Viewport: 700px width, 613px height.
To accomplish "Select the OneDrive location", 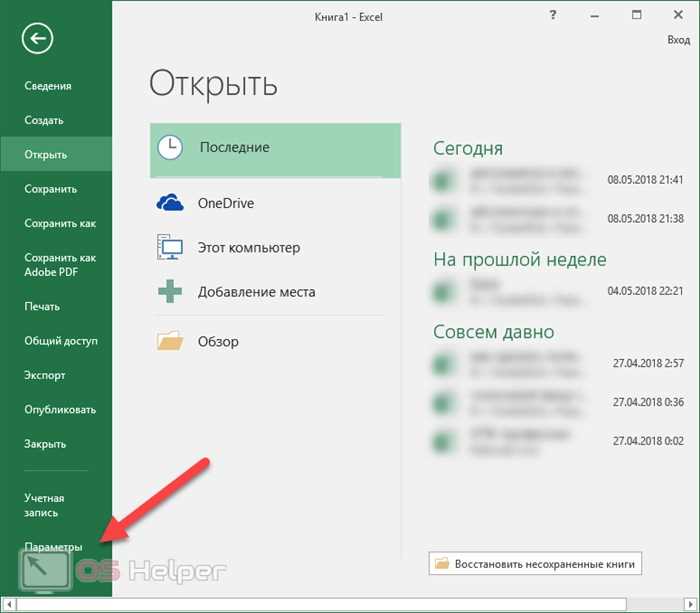I will tap(275, 203).
